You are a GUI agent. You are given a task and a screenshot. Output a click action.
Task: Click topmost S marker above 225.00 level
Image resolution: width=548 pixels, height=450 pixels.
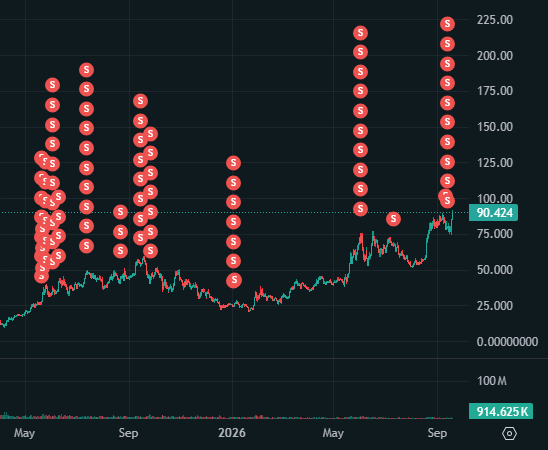(x=447, y=24)
